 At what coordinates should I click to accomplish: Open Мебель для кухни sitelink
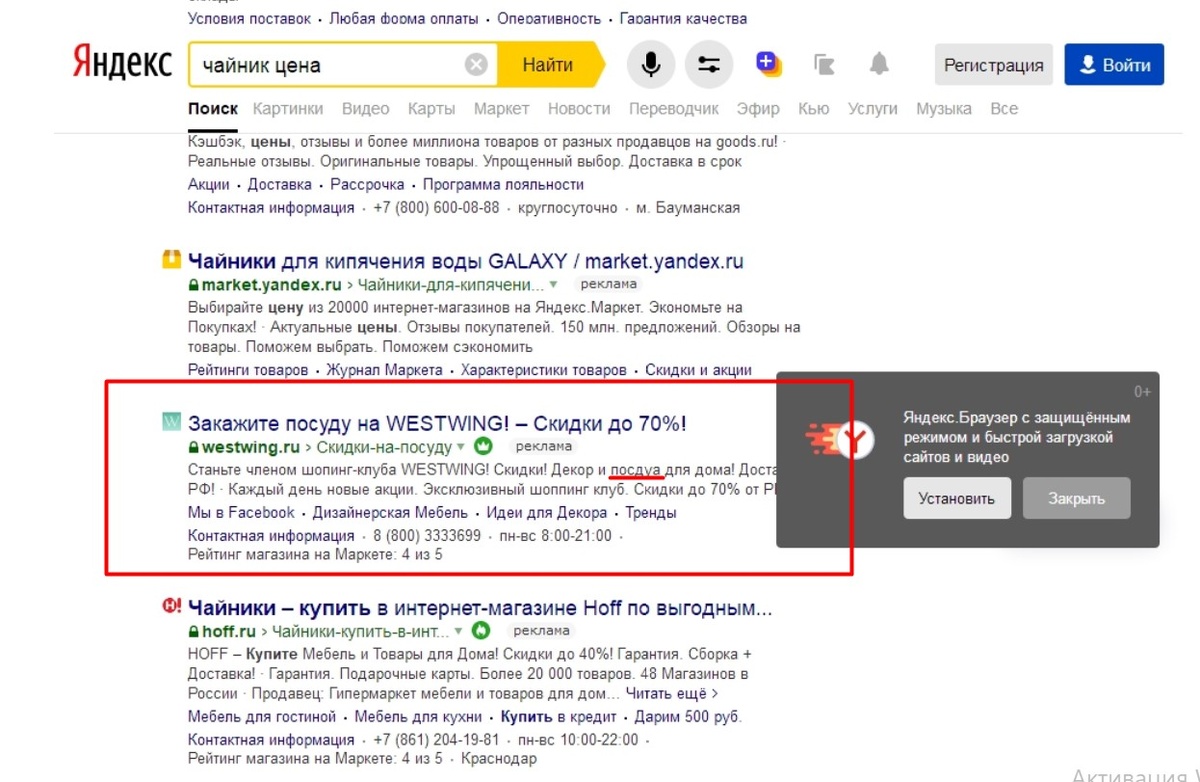coord(419,717)
